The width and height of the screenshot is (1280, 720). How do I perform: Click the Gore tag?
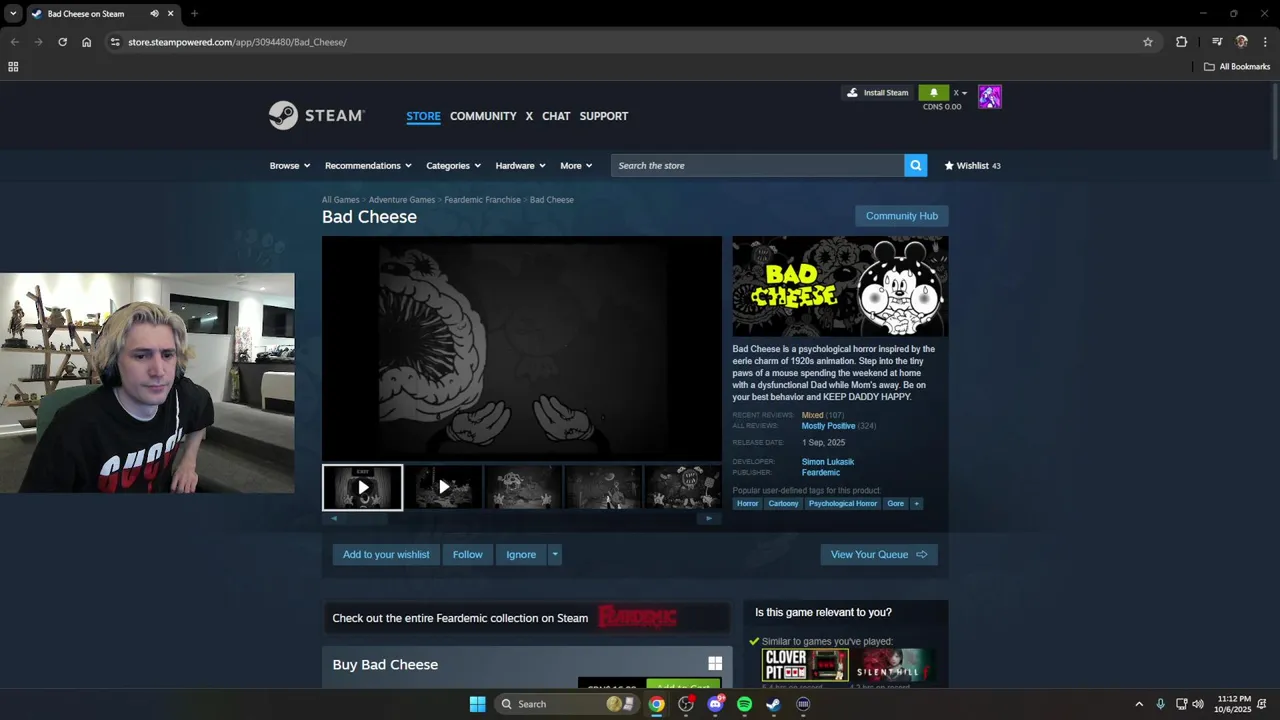pos(895,504)
